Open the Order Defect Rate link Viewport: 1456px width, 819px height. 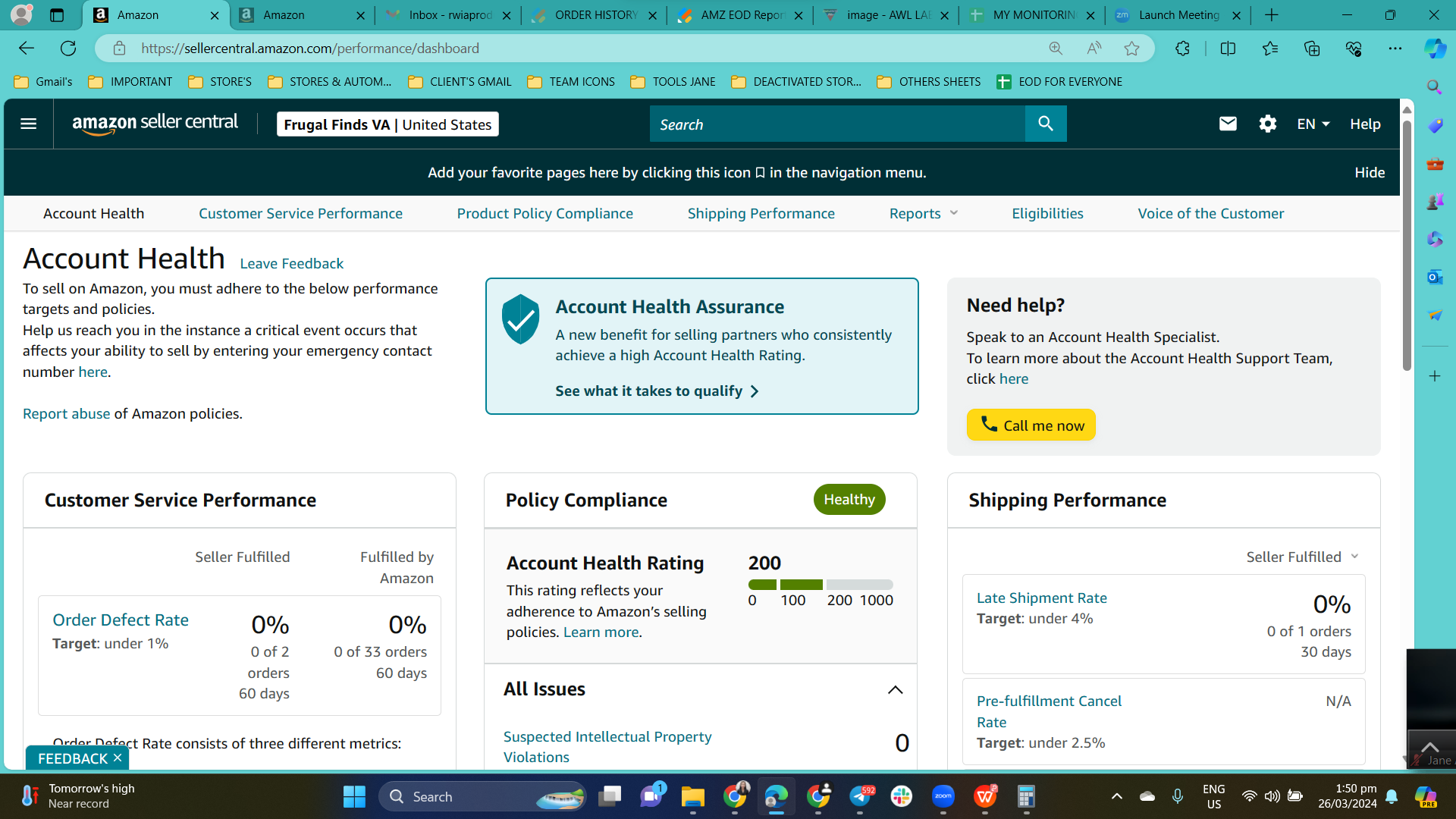point(121,620)
